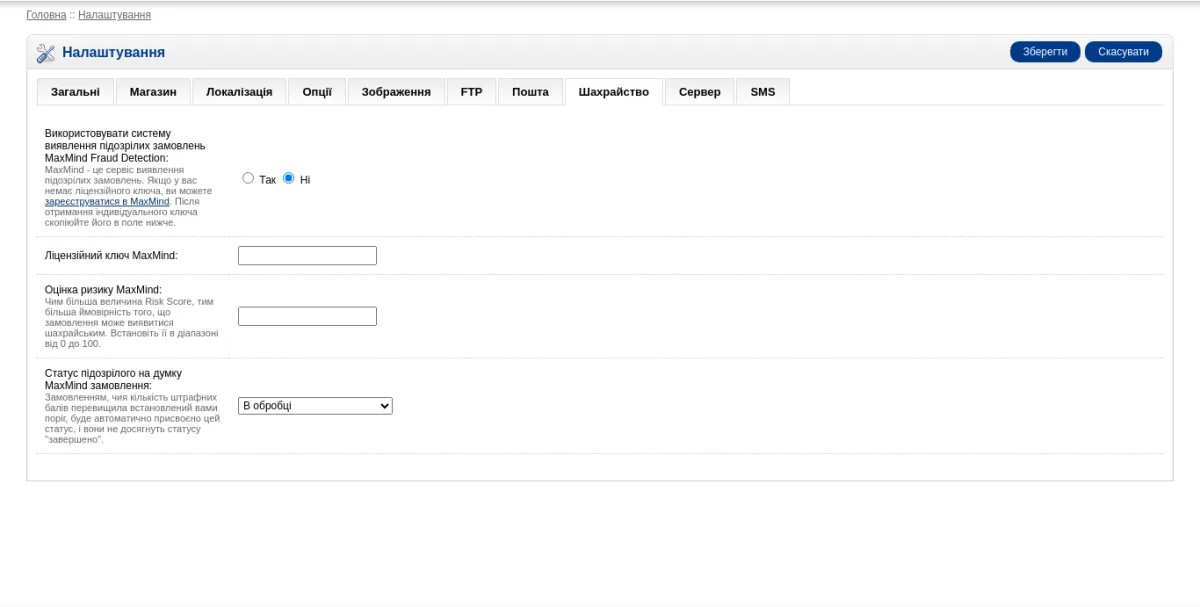Open the suspicious order status dropdown
This screenshot has height=607, width=1200.
click(315, 406)
